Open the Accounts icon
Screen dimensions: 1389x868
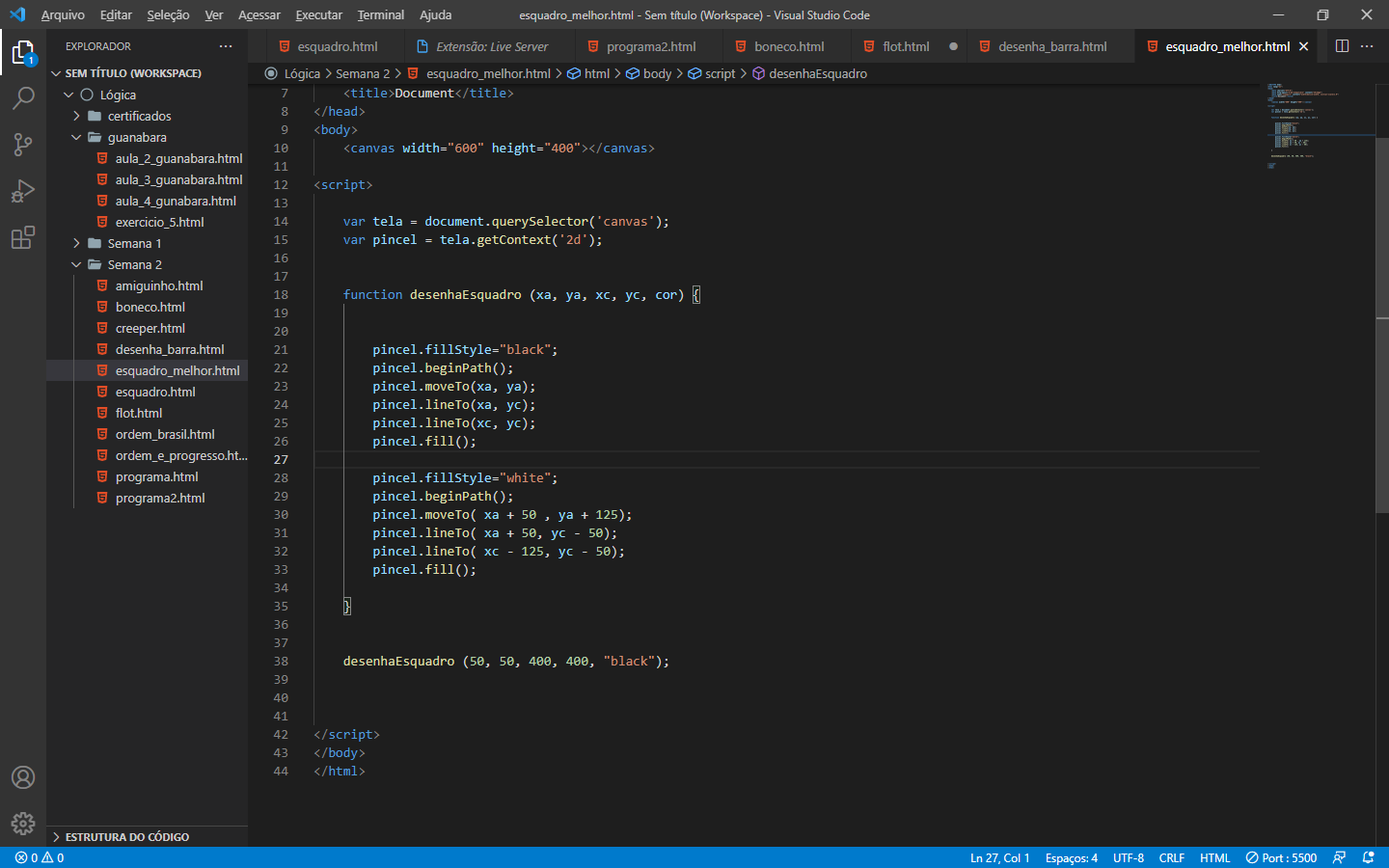coord(23,777)
